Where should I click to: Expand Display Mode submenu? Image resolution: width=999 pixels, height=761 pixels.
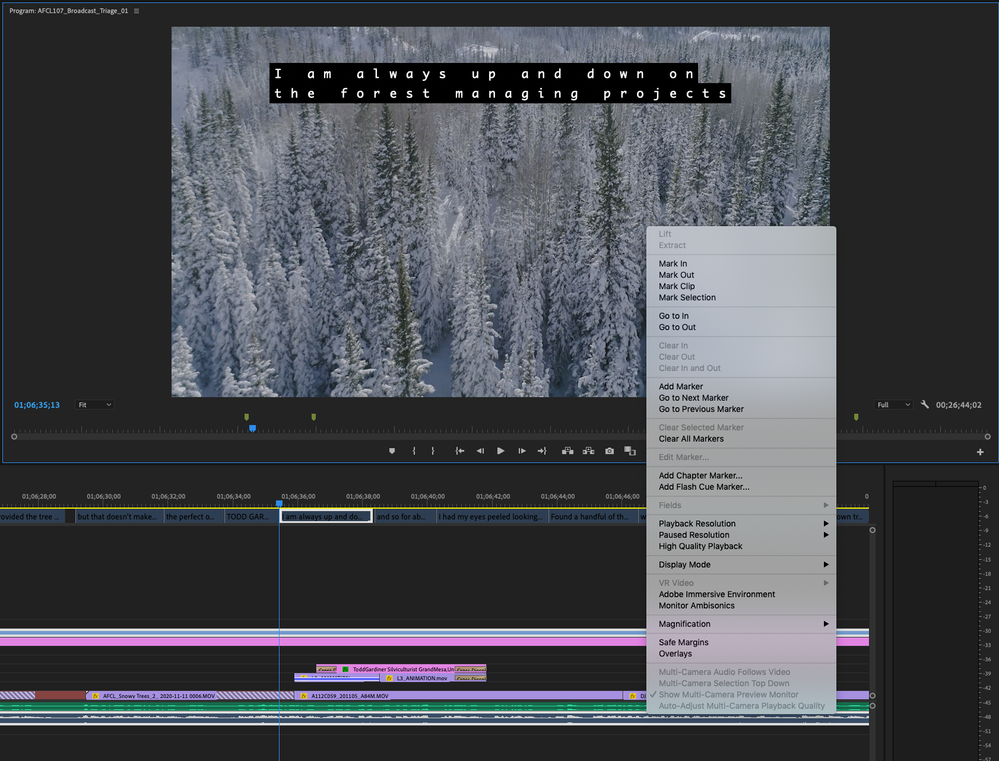[x=742, y=565]
